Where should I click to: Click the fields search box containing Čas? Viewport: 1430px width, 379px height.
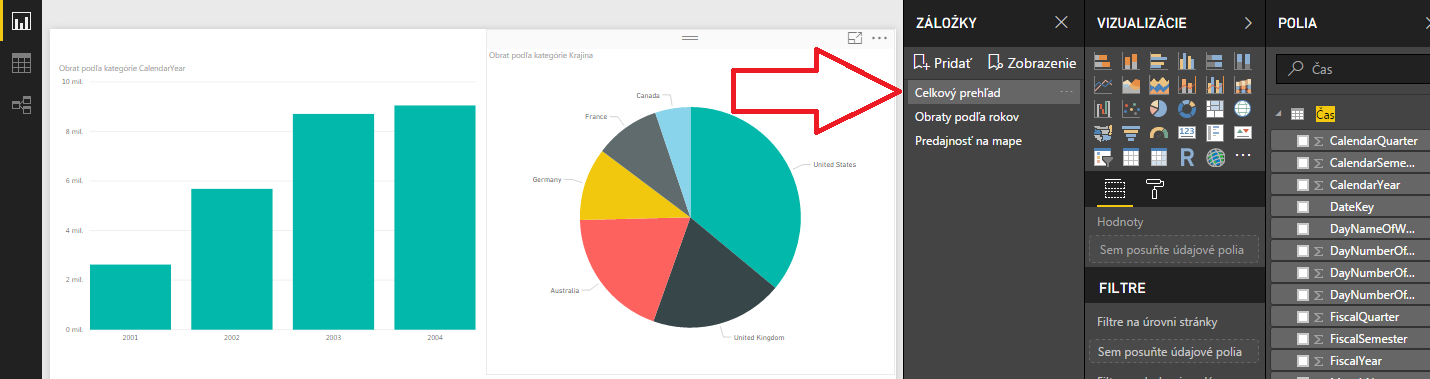click(1353, 69)
